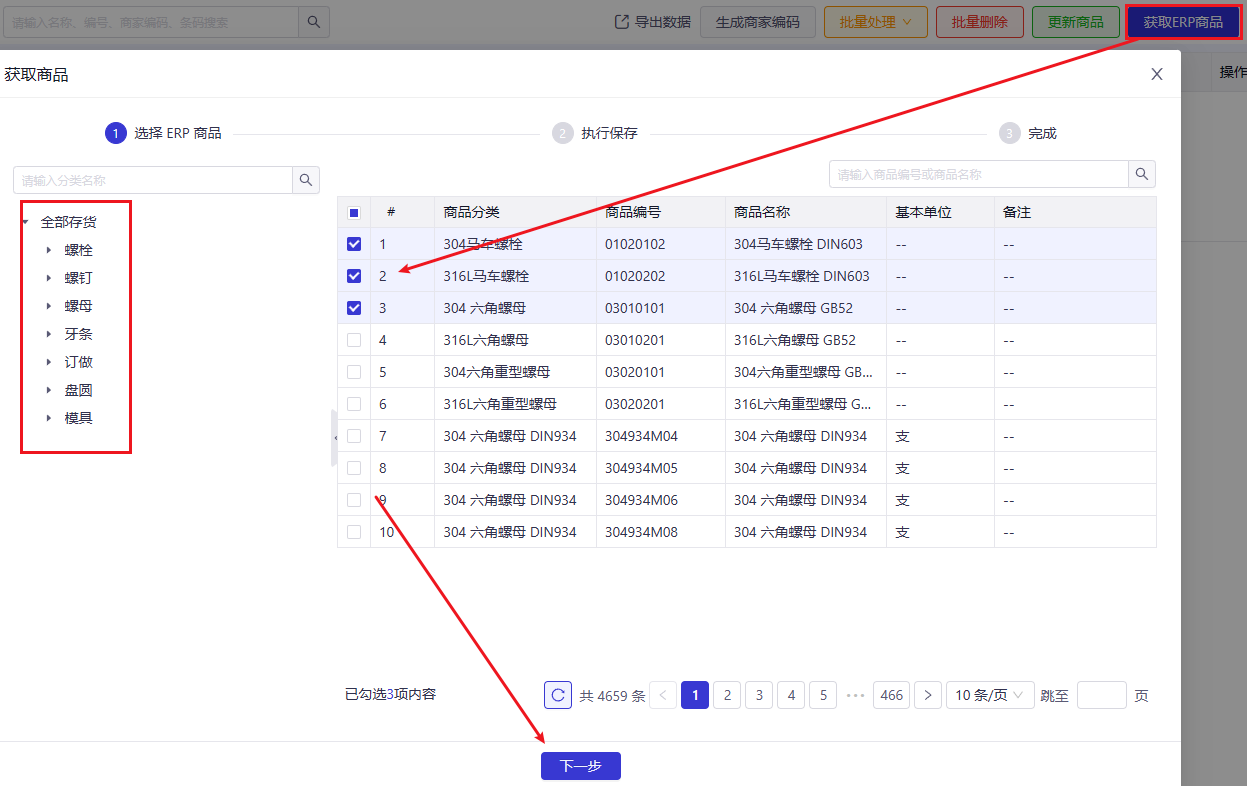Expand the 盘圆 tree node arrow
Screen dimensions: 1247x786
click(x=49, y=390)
